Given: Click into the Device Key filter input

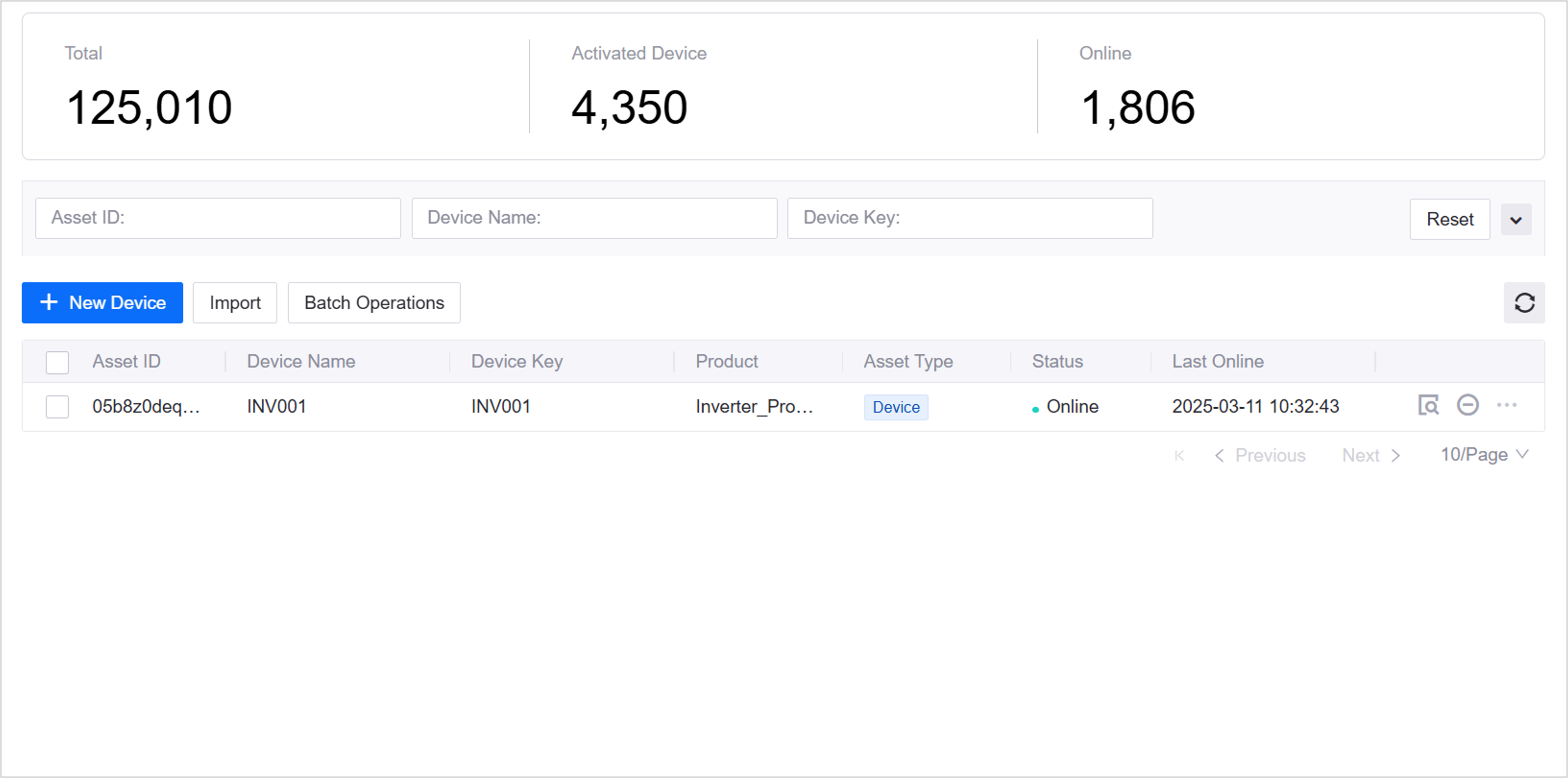Looking at the screenshot, I should point(970,218).
